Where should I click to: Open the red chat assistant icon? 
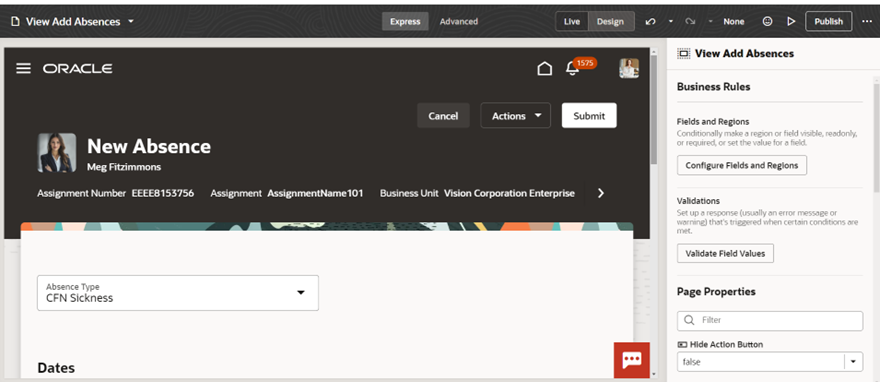point(631,359)
